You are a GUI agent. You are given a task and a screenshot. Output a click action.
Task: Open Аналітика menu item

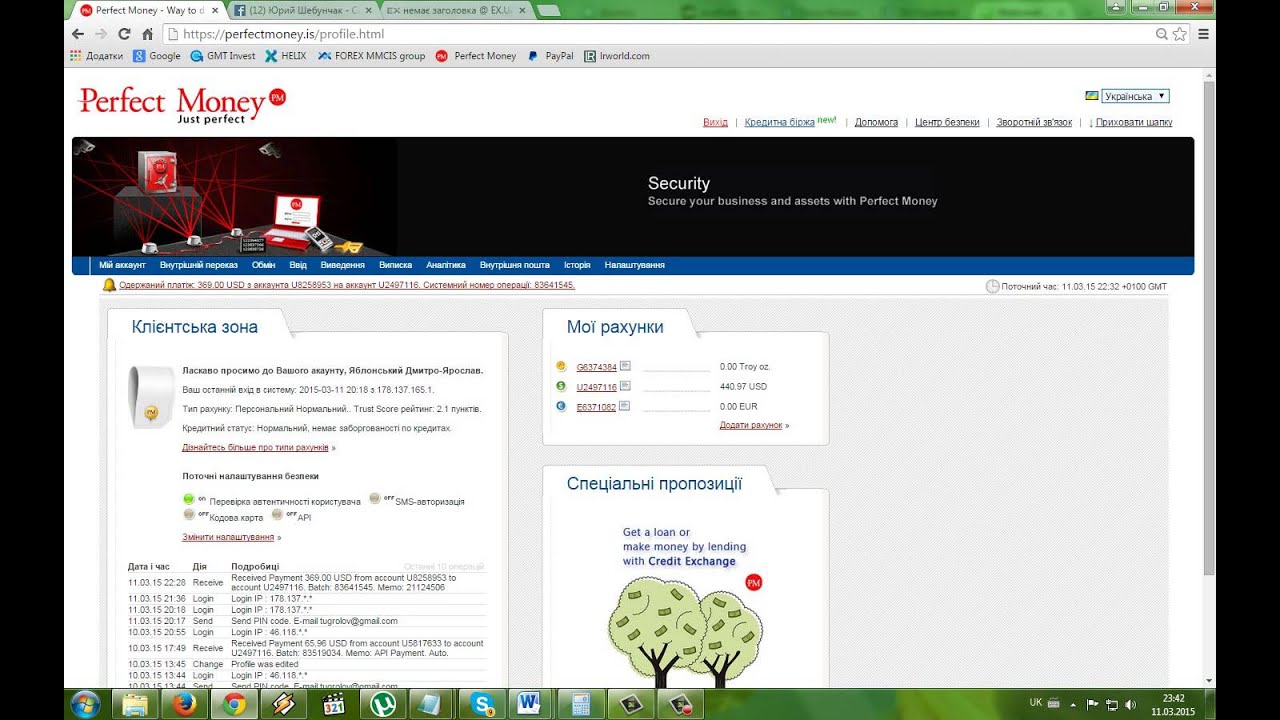pyautogui.click(x=446, y=265)
